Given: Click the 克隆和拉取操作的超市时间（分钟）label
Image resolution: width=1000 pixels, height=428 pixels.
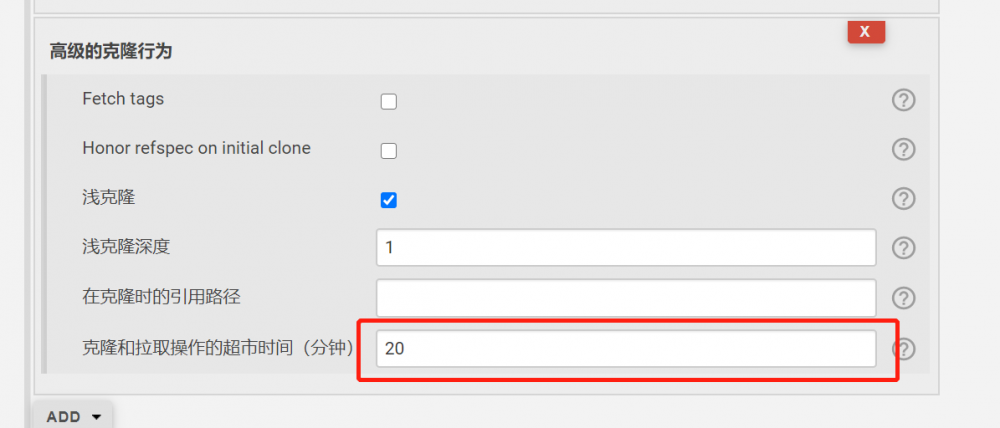Looking at the screenshot, I should coord(218,348).
